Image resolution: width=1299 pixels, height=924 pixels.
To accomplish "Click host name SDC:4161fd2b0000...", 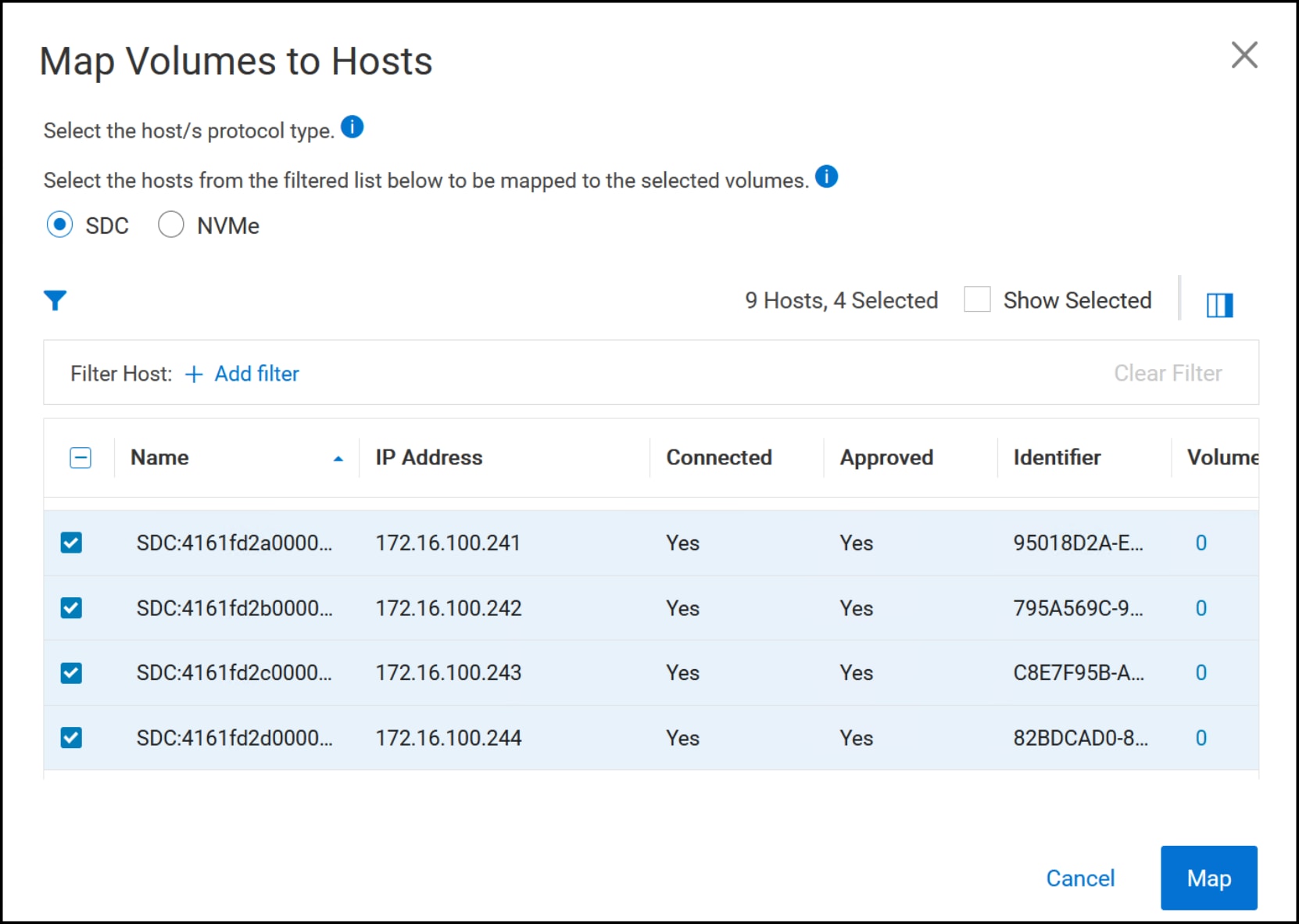I will click(234, 607).
